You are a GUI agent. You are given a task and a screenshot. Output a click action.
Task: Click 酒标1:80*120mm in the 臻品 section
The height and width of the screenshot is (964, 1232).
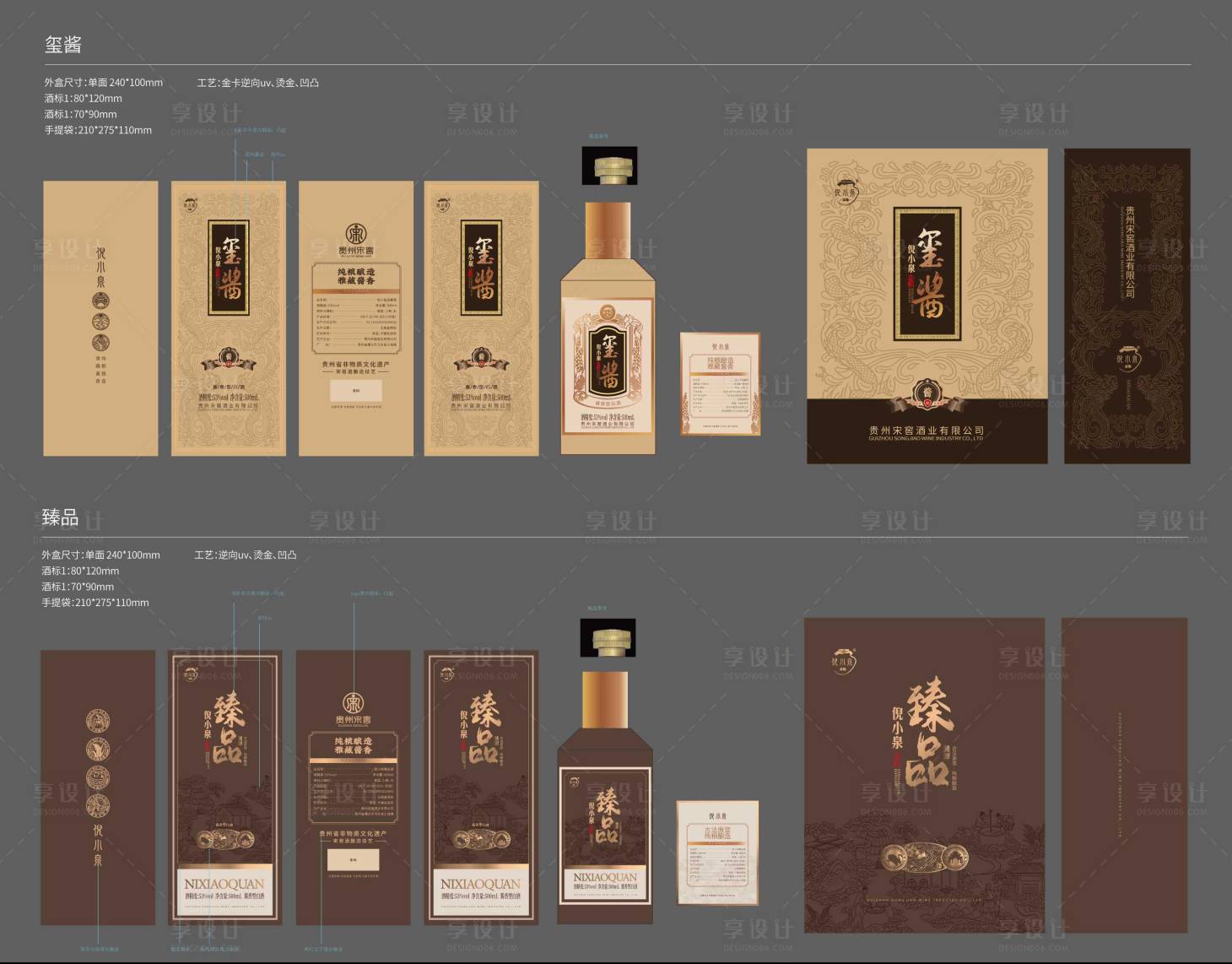coord(80,571)
